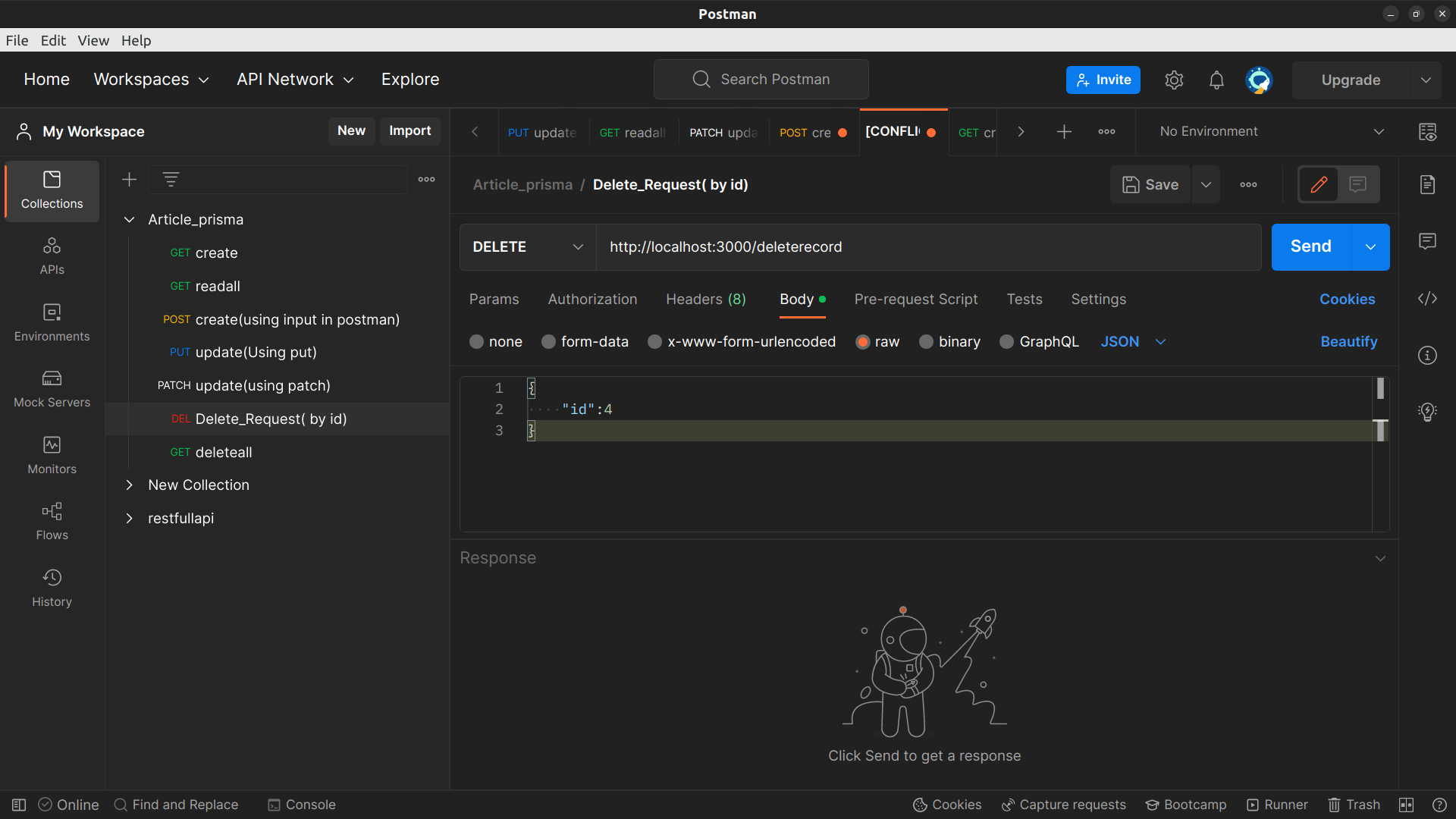Open the JSON format dropdown
The image size is (1456, 819).
(x=1132, y=341)
